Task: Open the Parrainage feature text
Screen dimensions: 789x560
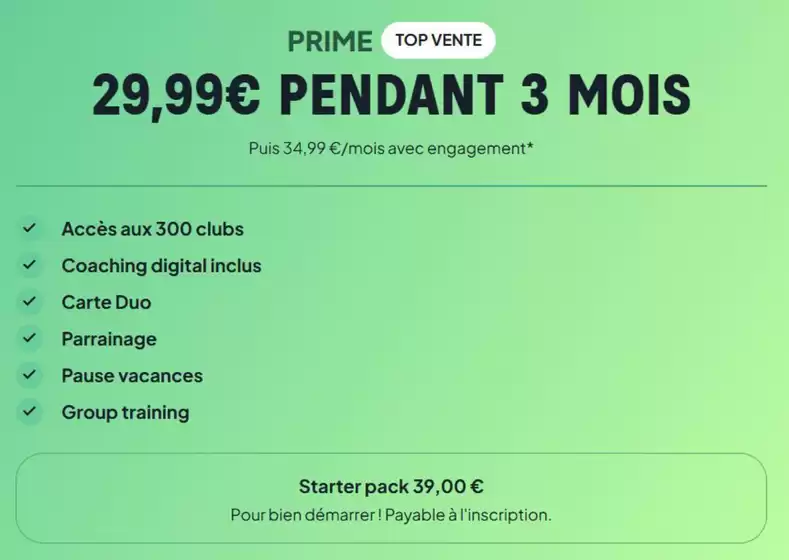Action: [109, 339]
